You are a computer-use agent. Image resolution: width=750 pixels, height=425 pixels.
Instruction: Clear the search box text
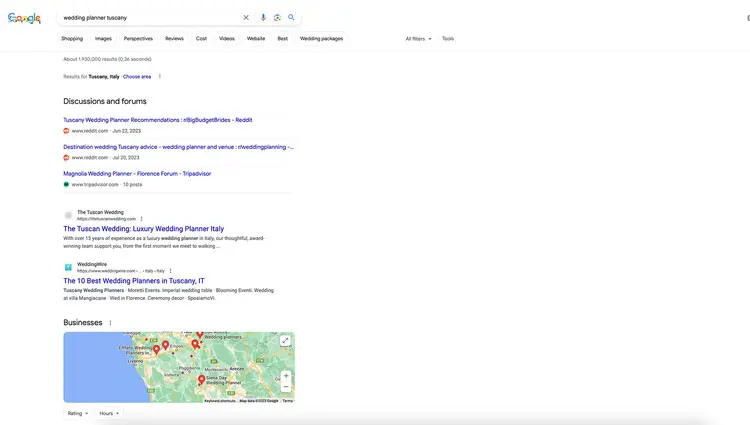pyautogui.click(x=246, y=17)
